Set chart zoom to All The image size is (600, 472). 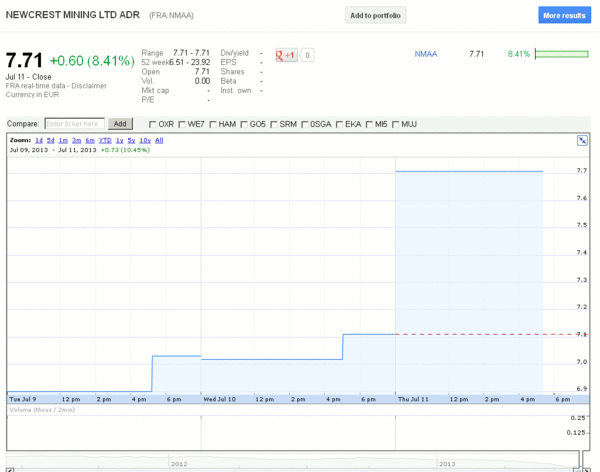click(x=159, y=140)
